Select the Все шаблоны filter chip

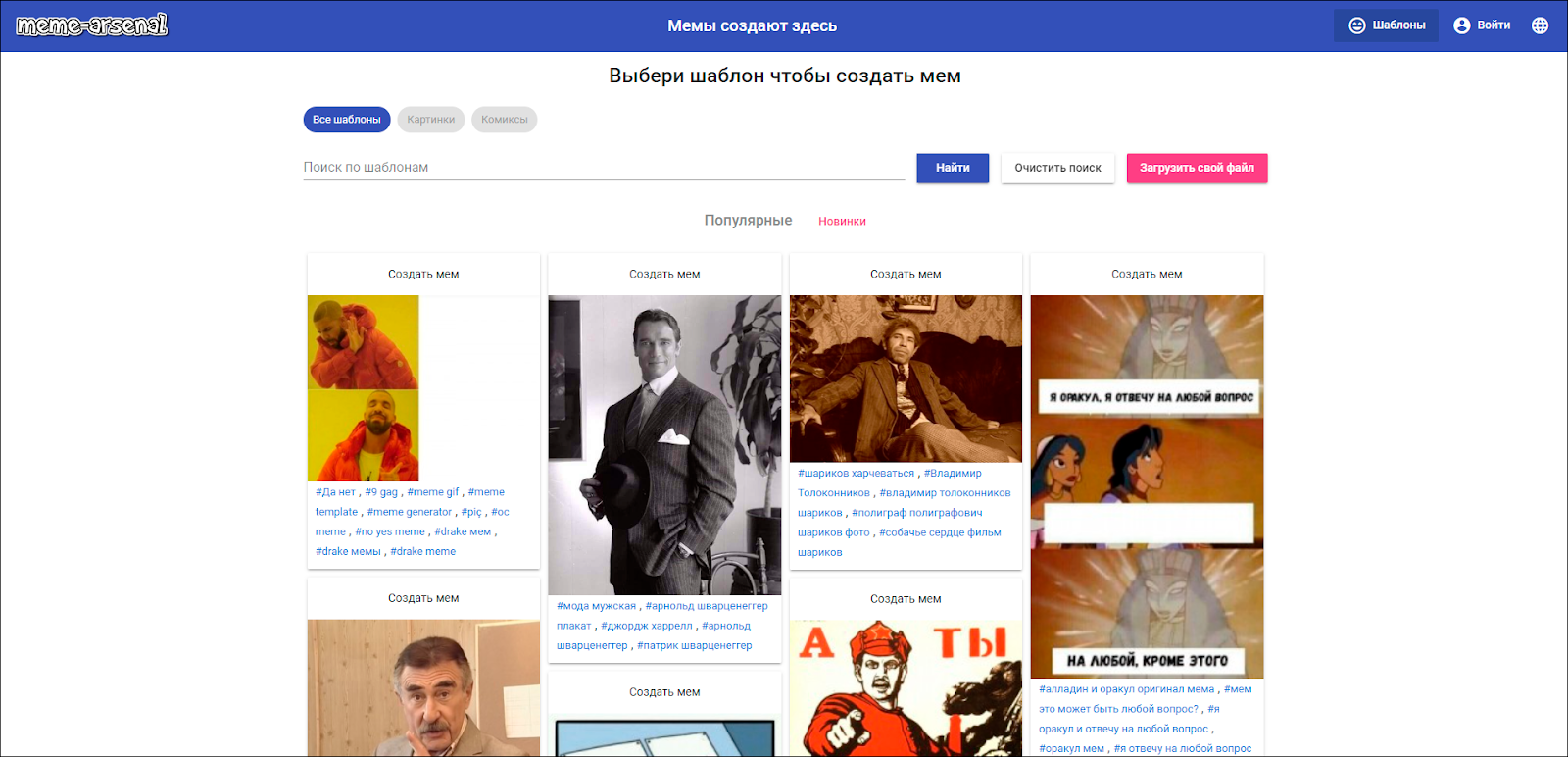point(347,120)
